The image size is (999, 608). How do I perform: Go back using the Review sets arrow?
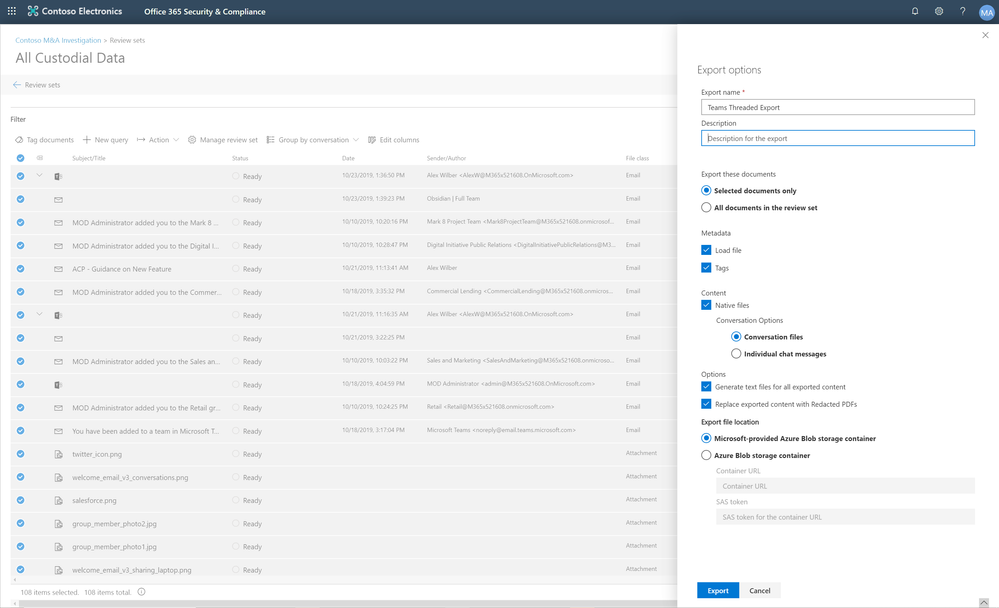pyautogui.click(x=17, y=85)
